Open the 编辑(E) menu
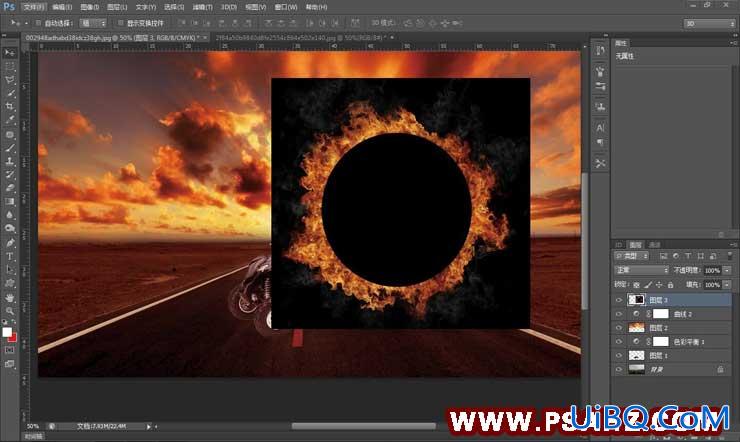Screen dimensions: 740x442 (62, 7)
